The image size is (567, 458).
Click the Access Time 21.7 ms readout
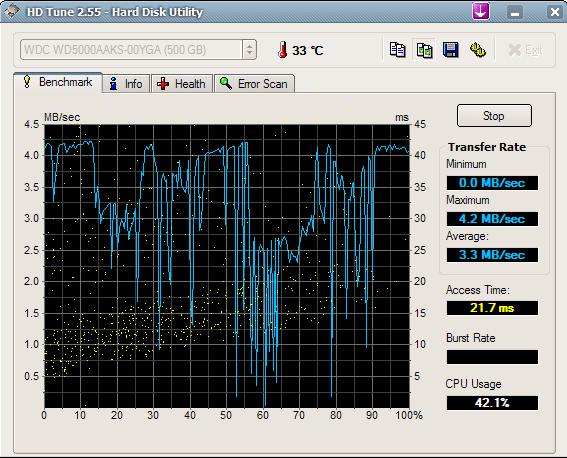coord(492,308)
